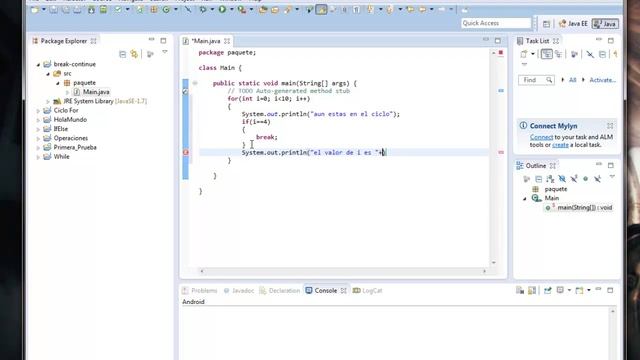Switch to the Javadoc tab
Screen dimensions: 640x360
(239, 291)
